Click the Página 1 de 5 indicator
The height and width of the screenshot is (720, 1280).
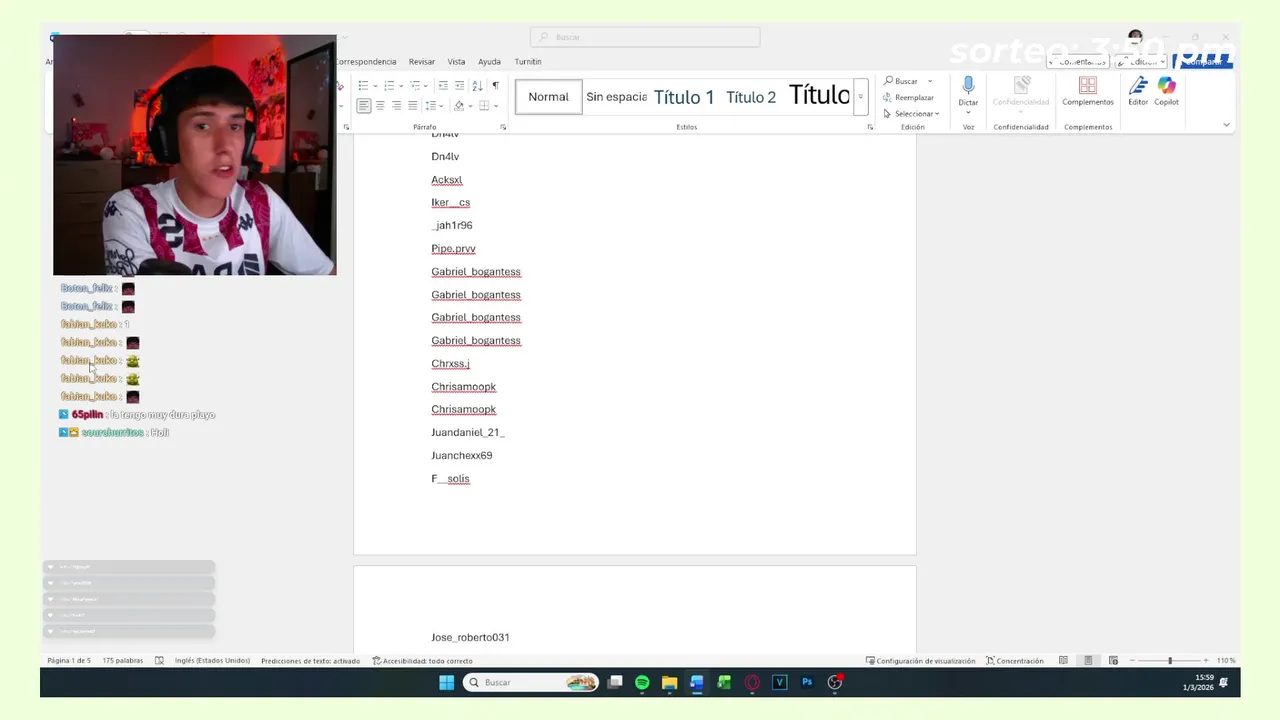coord(69,661)
